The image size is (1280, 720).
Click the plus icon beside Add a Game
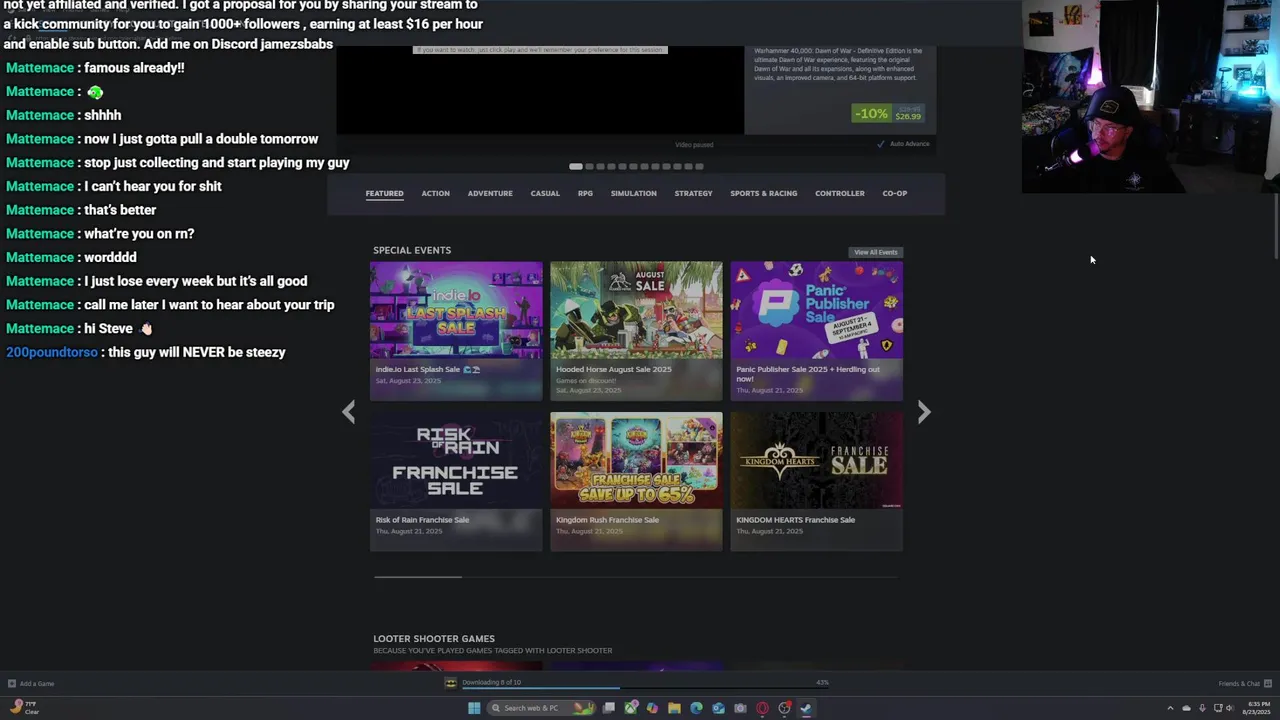point(12,684)
